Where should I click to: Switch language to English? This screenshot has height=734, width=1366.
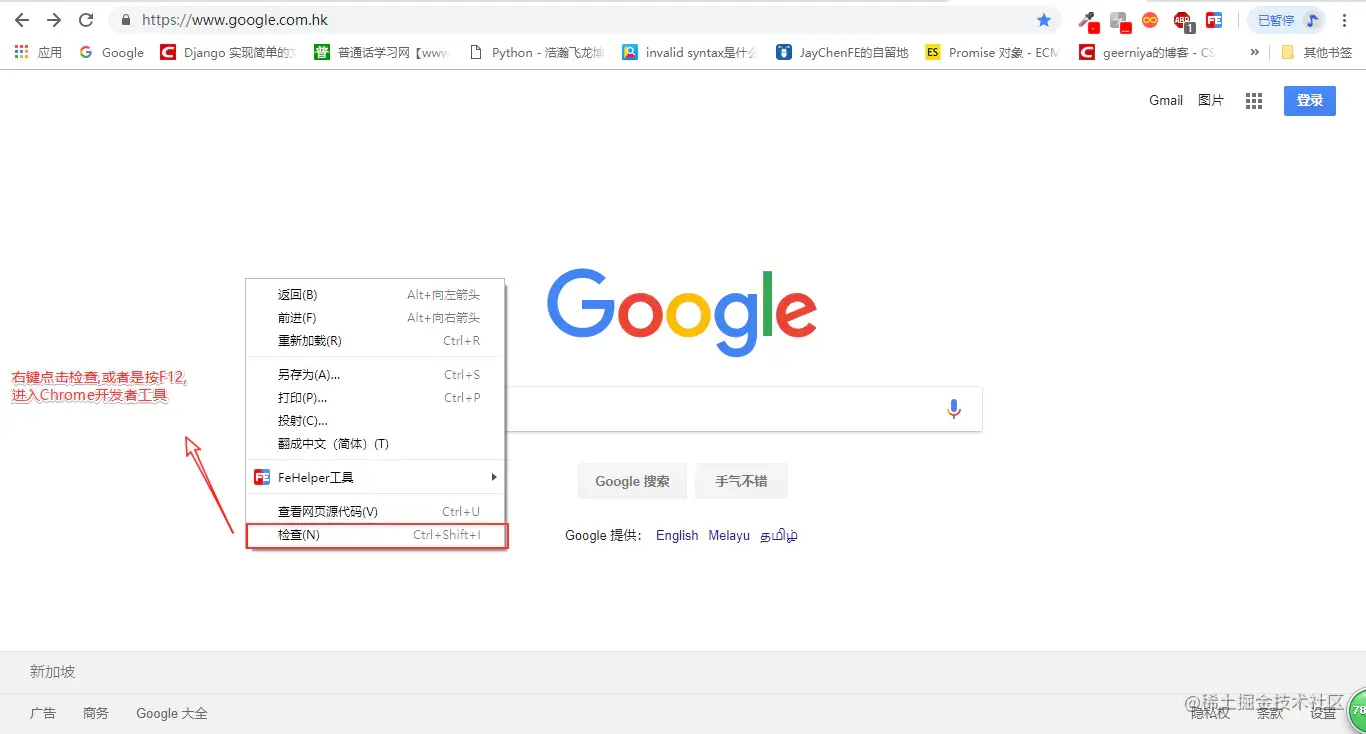pyautogui.click(x=677, y=536)
